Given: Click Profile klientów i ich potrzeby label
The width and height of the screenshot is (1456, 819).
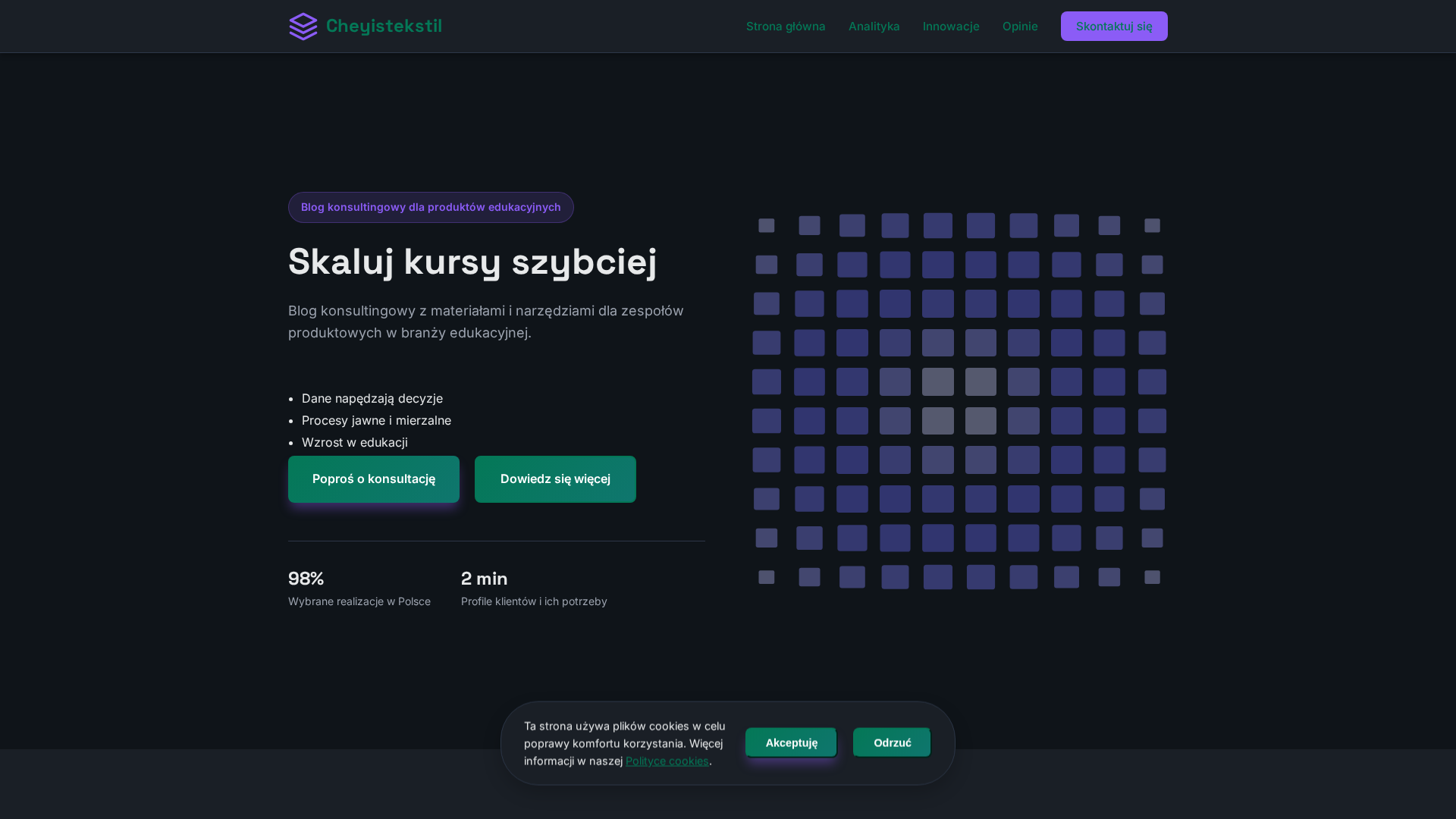Looking at the screenshot, I should (534, 601).
